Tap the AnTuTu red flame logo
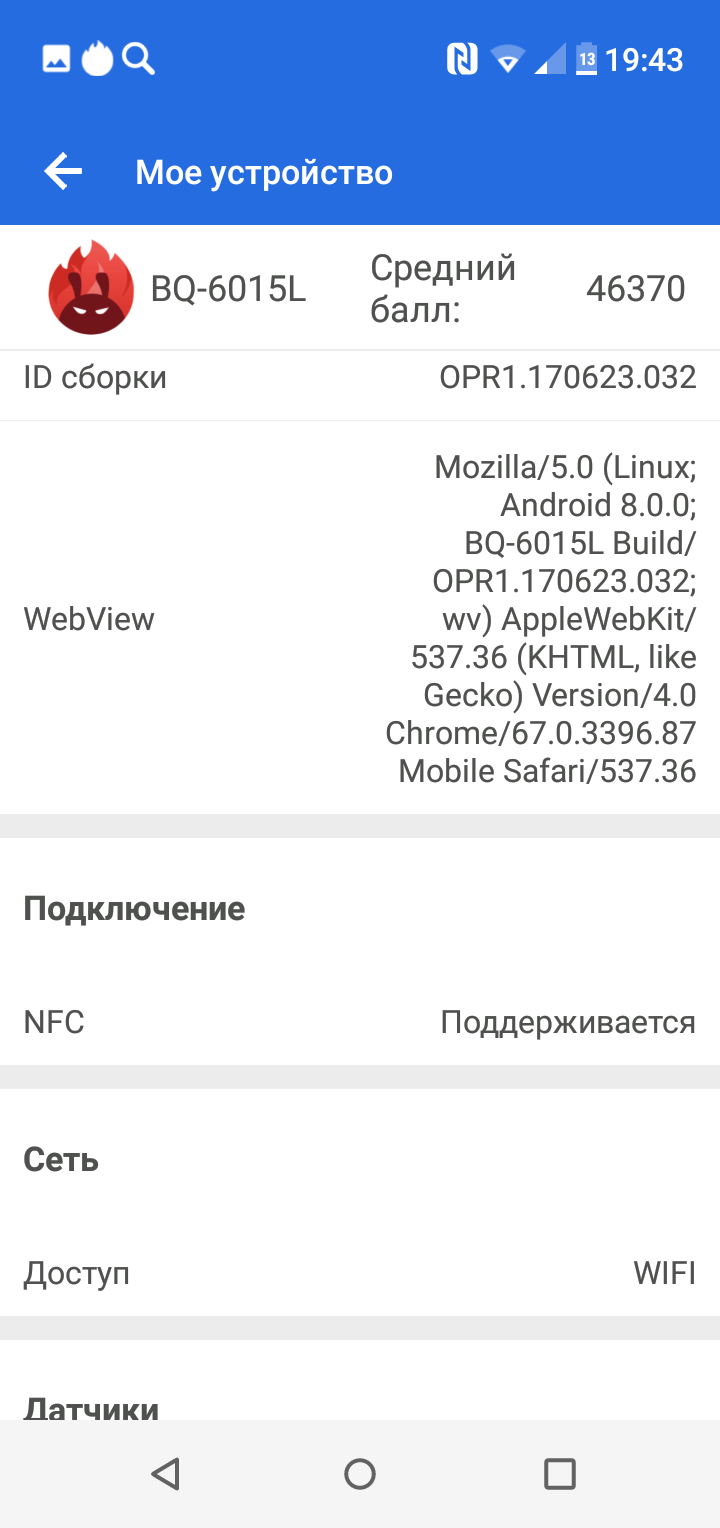This screenshot has width=720, height=1528. 91,288
